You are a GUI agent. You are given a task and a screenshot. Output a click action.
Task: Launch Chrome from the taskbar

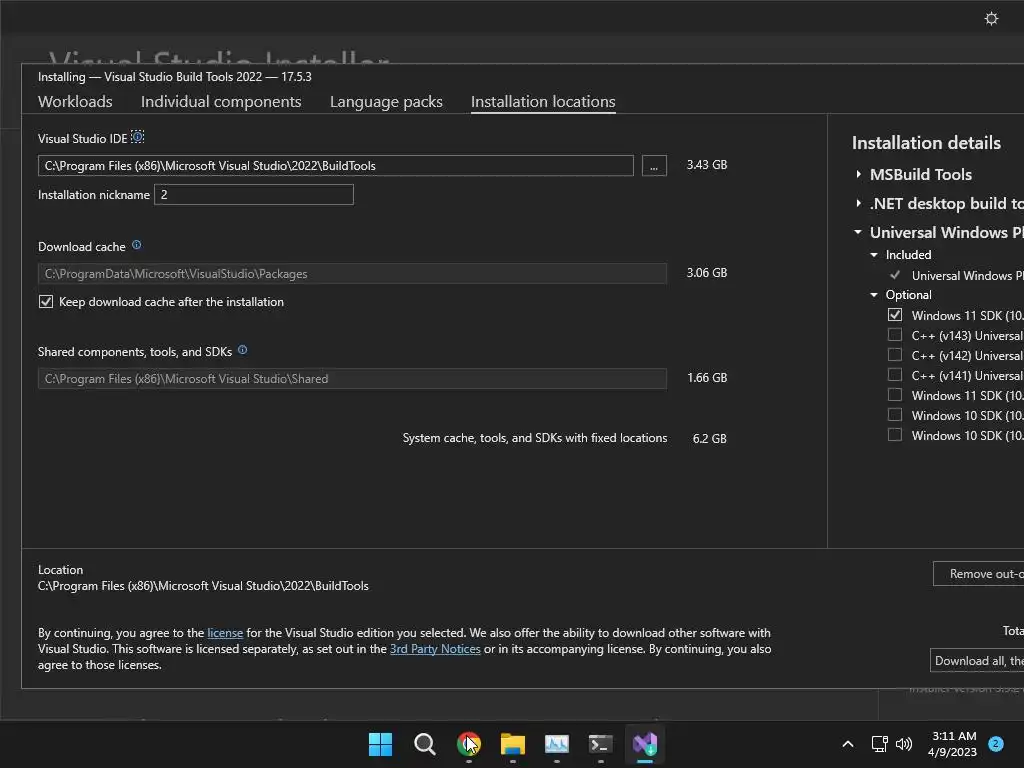[x=468, y=744]
